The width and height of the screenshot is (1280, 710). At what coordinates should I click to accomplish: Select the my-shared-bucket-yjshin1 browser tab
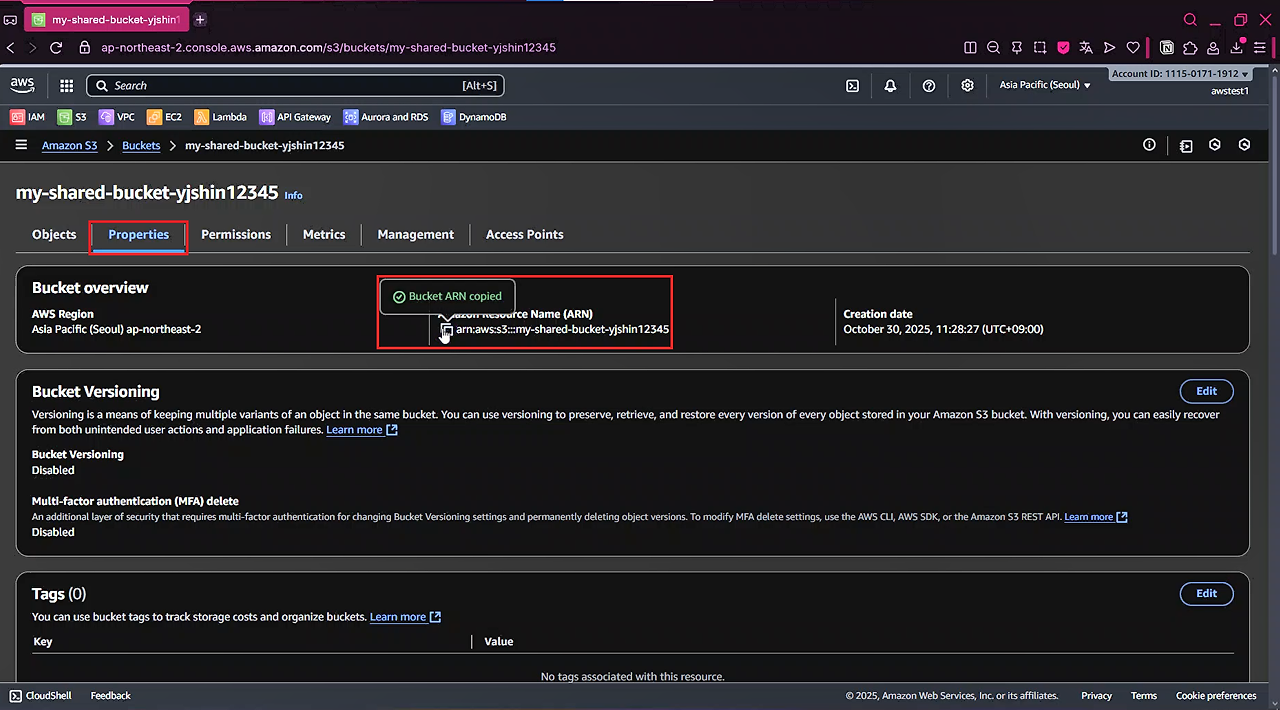tap(107, 20)
